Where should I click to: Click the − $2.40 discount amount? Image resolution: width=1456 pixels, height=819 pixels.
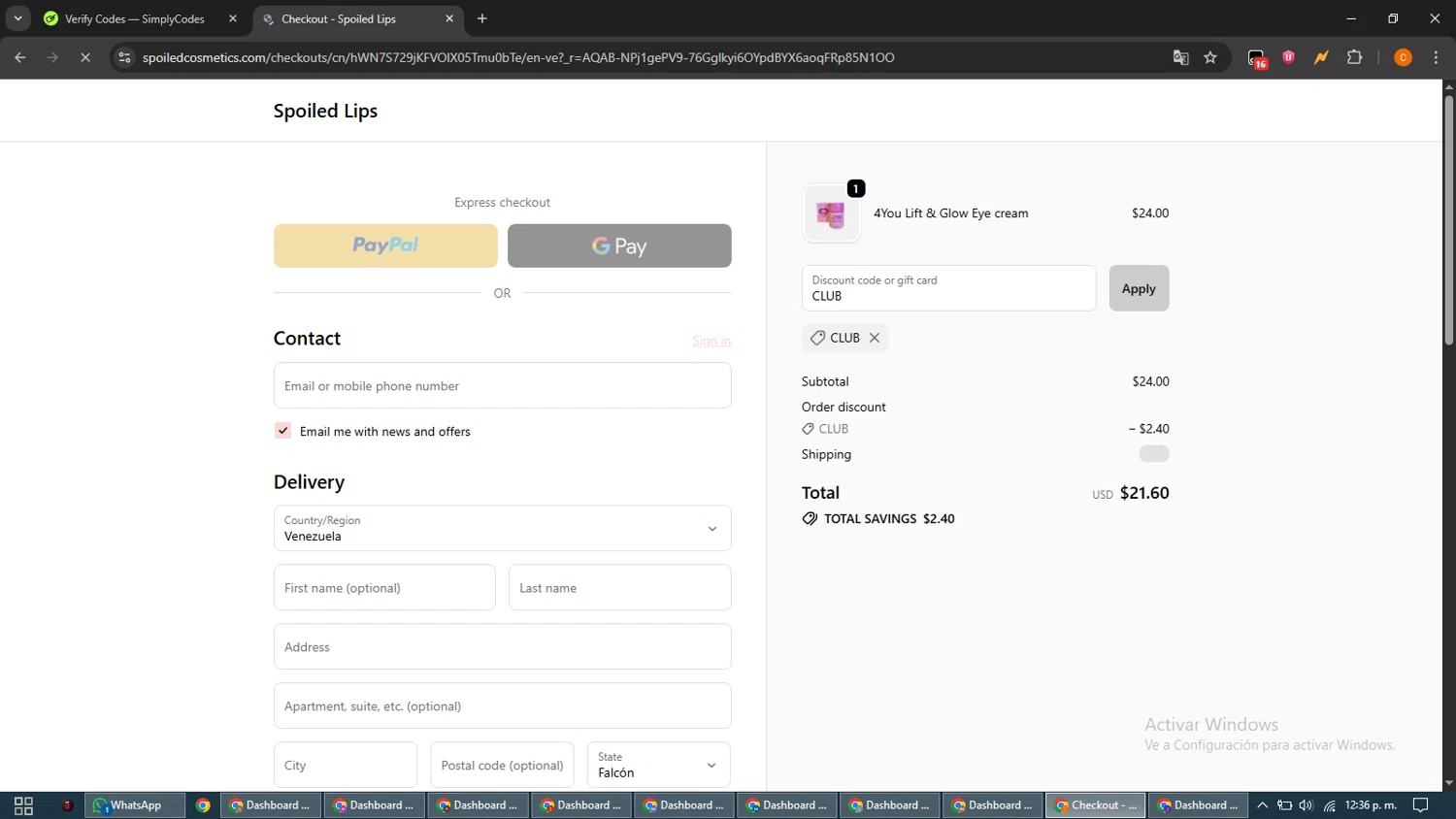[x=1148, y=429]
